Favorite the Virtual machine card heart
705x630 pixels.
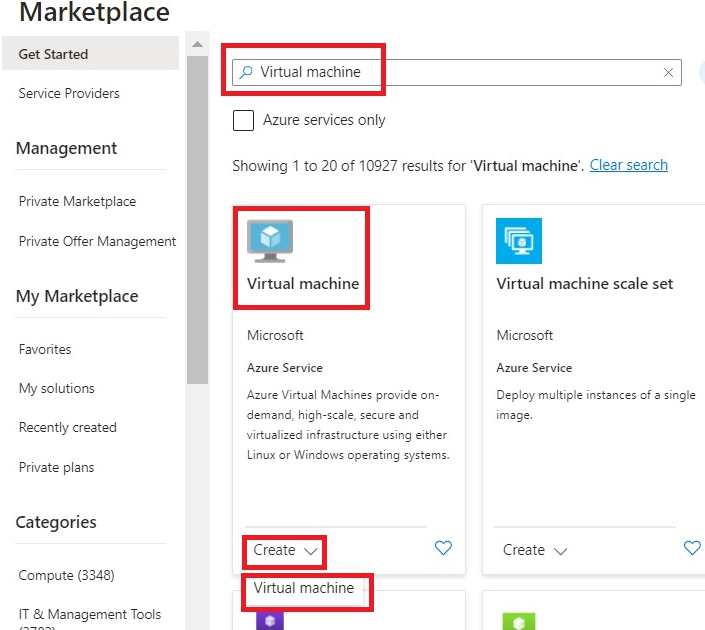(x=443, y=548)
